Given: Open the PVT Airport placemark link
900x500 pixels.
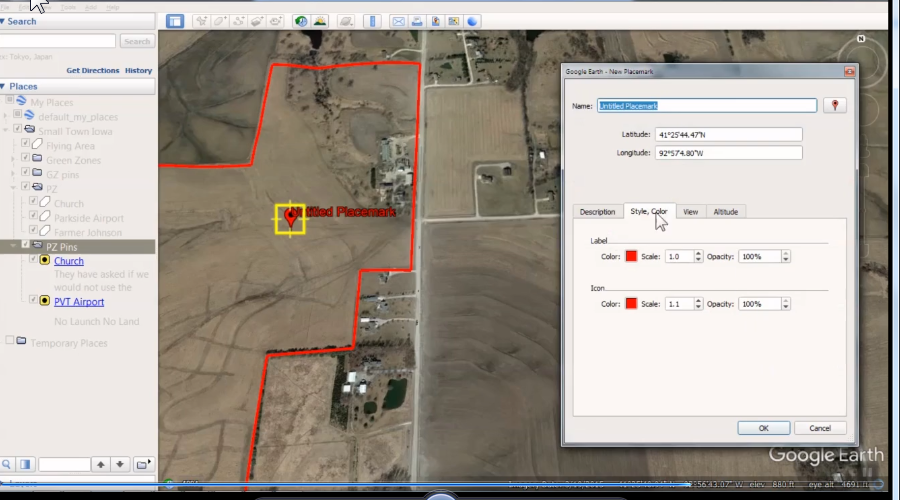Looking at the screenshot, I should [x=79, y=301].
